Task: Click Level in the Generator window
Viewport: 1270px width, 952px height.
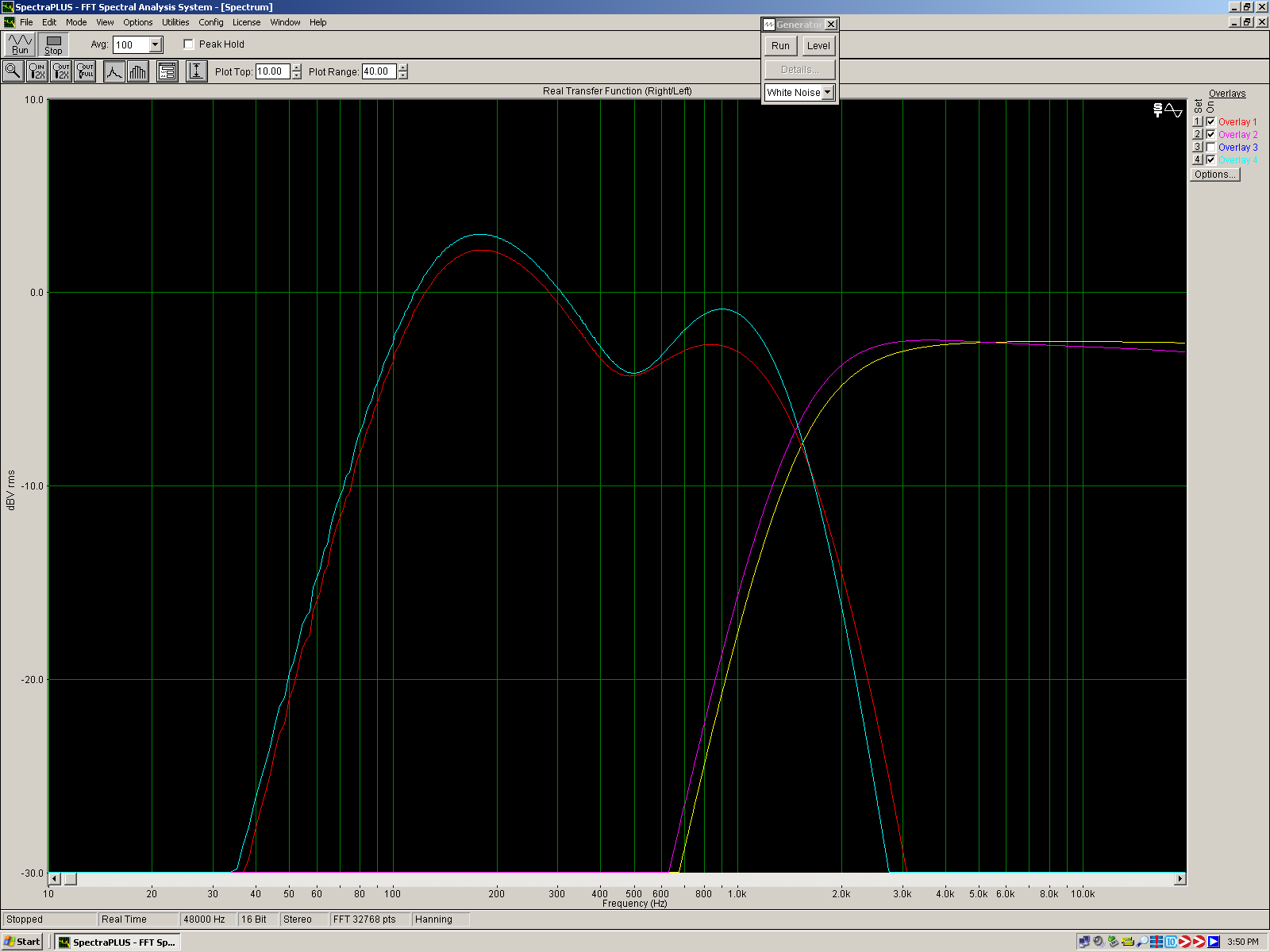Action: 818,46
